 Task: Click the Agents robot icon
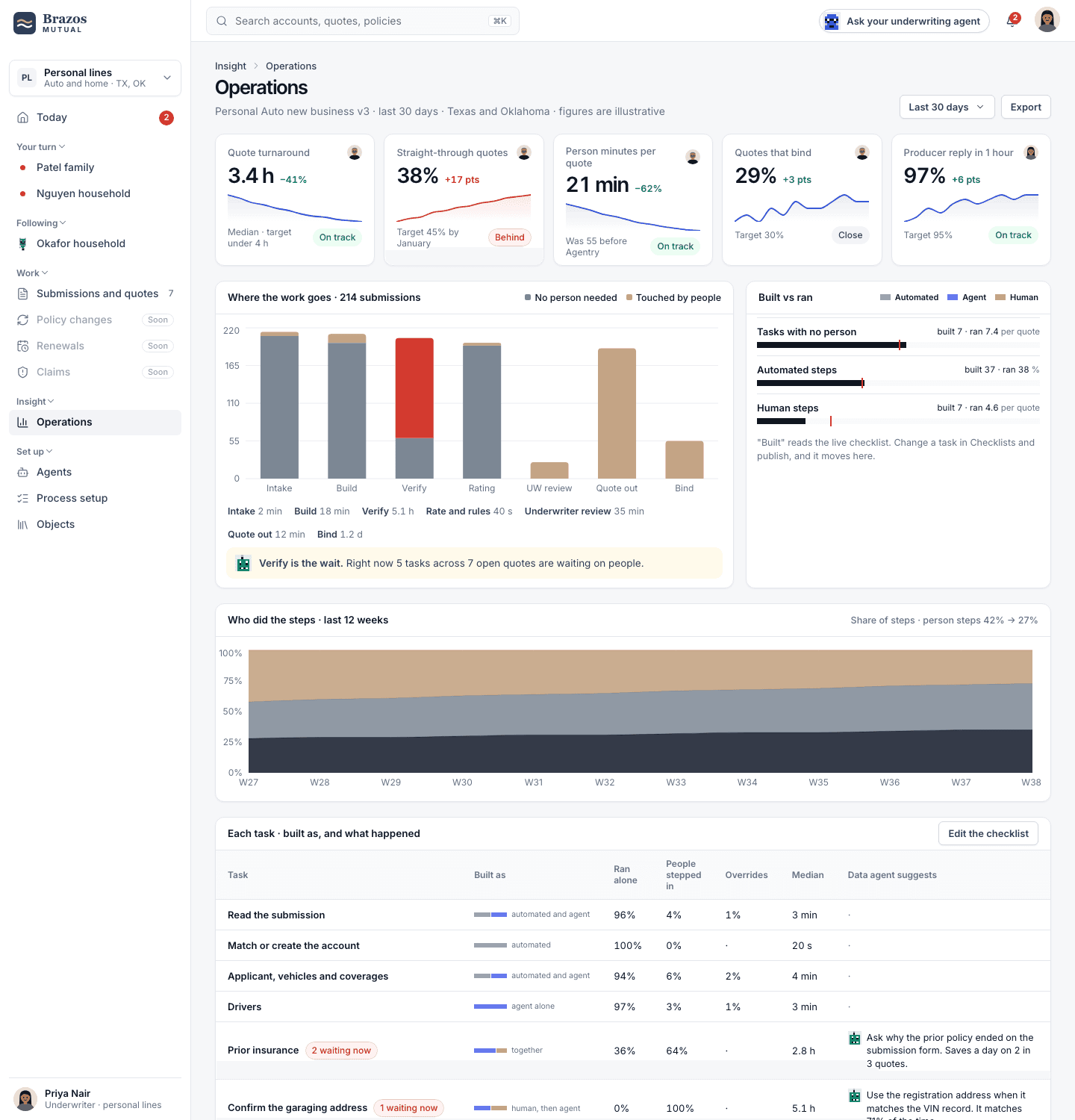23,472
